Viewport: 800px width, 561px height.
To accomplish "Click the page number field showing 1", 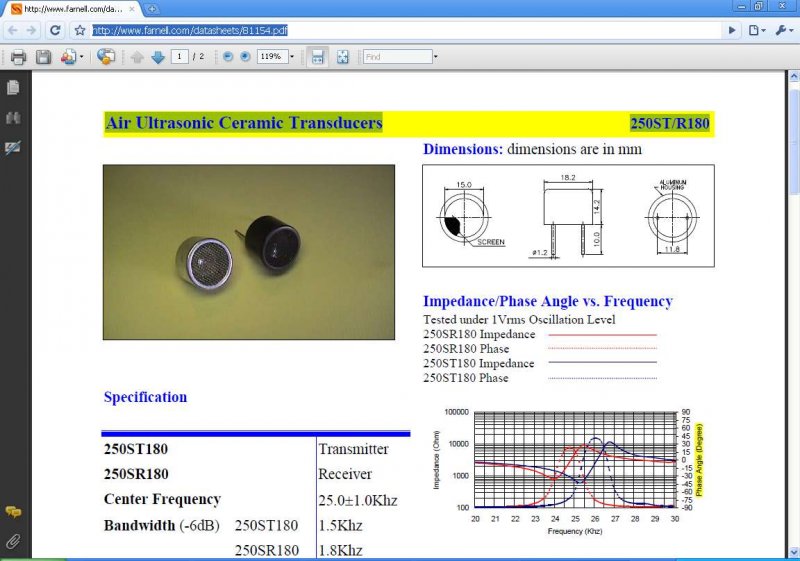I will pos(179,57).
